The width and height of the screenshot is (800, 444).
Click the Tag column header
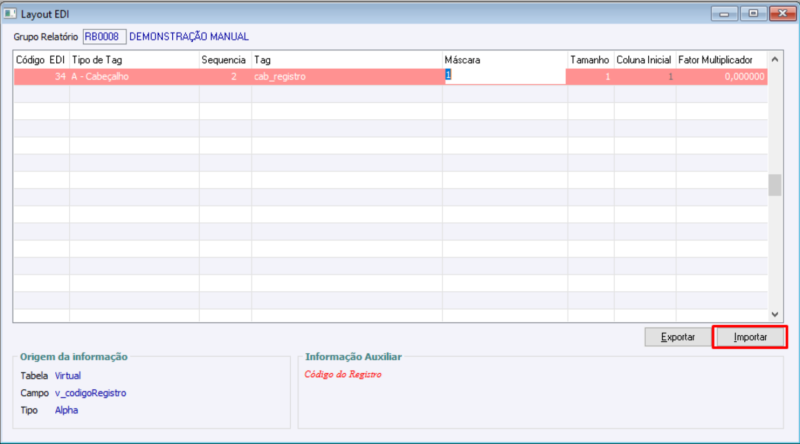[x=347, y=60]
